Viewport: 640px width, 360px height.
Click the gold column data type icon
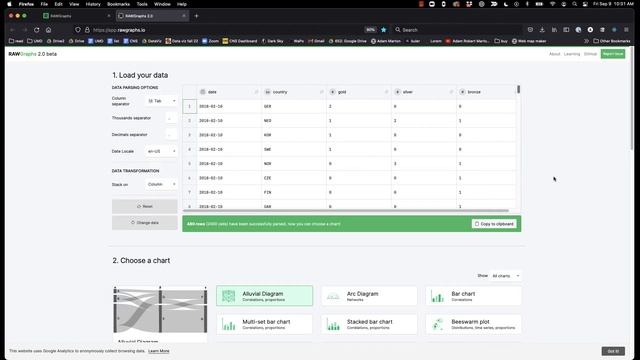[332, 92]
